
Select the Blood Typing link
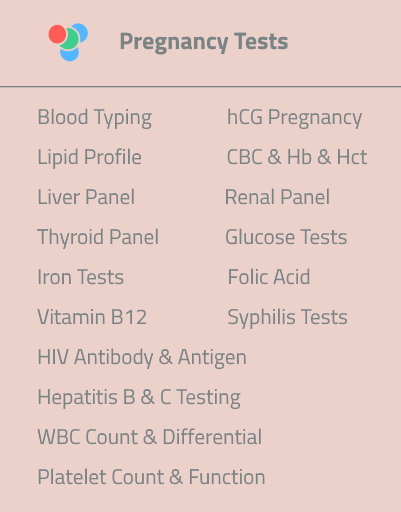coord(95,118)
